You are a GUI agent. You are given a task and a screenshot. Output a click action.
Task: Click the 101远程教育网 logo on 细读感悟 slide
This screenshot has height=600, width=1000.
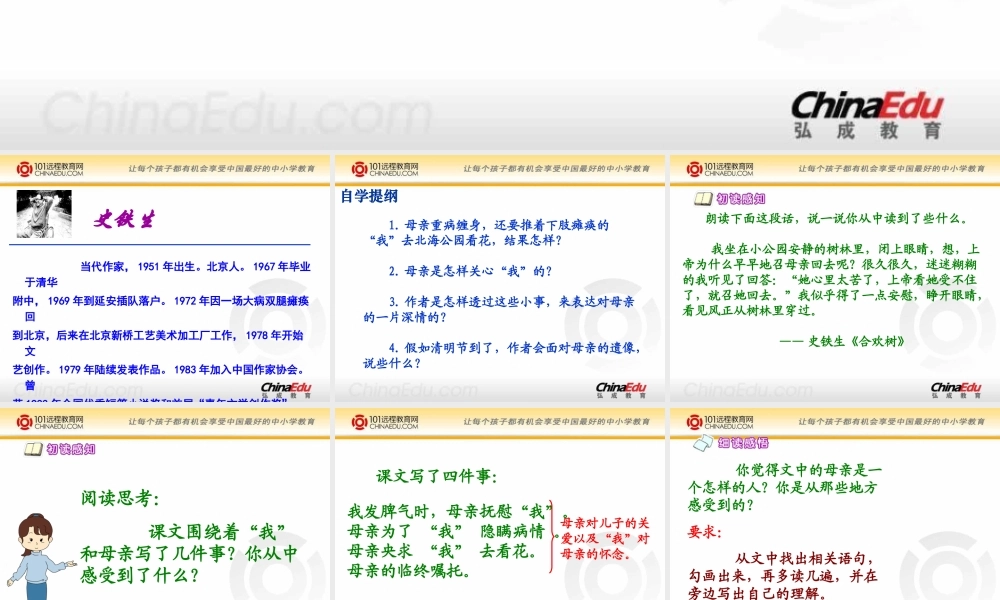pos(720,421)
